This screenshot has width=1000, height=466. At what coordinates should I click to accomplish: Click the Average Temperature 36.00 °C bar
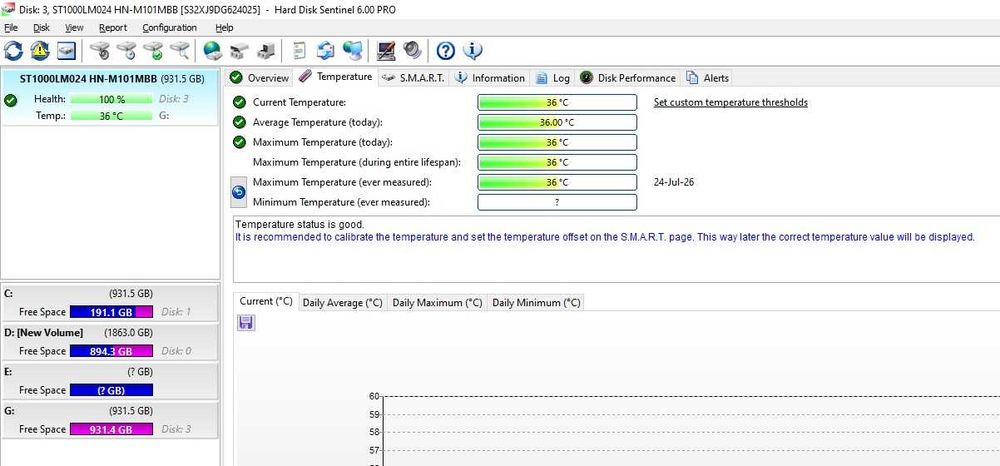pos(557,122)
